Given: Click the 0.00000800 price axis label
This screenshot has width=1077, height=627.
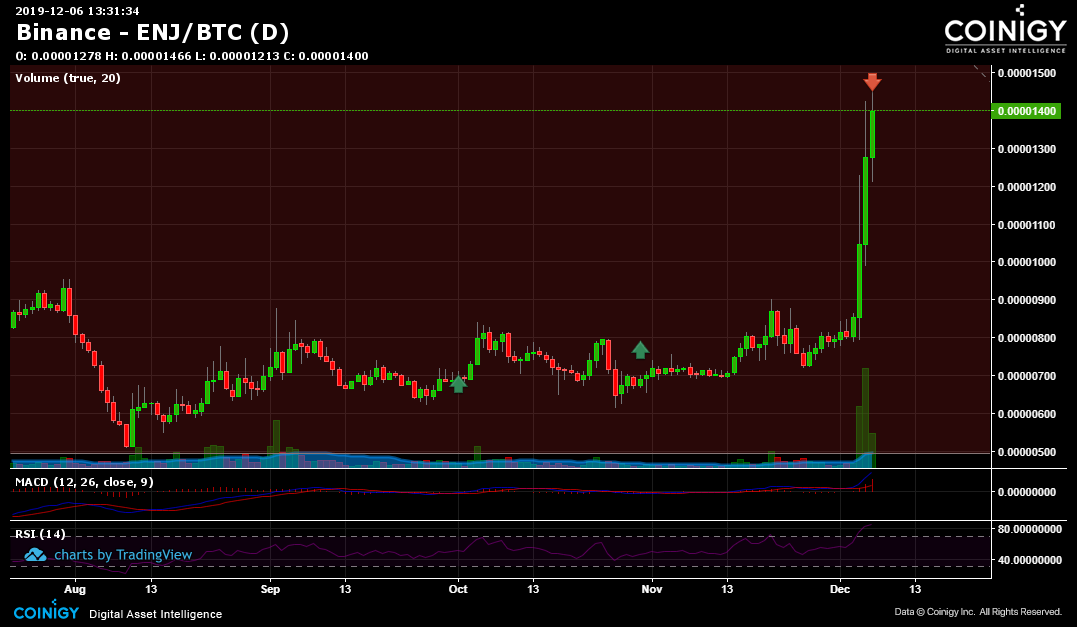Looking at the screenshot, I should pyautogui.click(x=1027, y=338).
